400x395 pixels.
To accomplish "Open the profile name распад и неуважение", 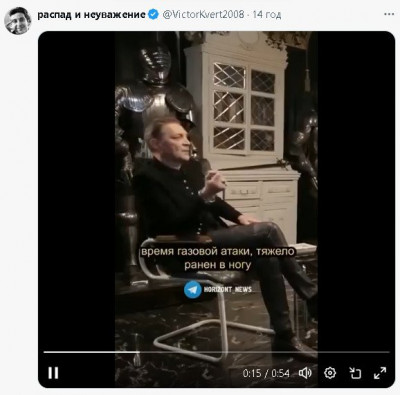I will click(91, 15).
